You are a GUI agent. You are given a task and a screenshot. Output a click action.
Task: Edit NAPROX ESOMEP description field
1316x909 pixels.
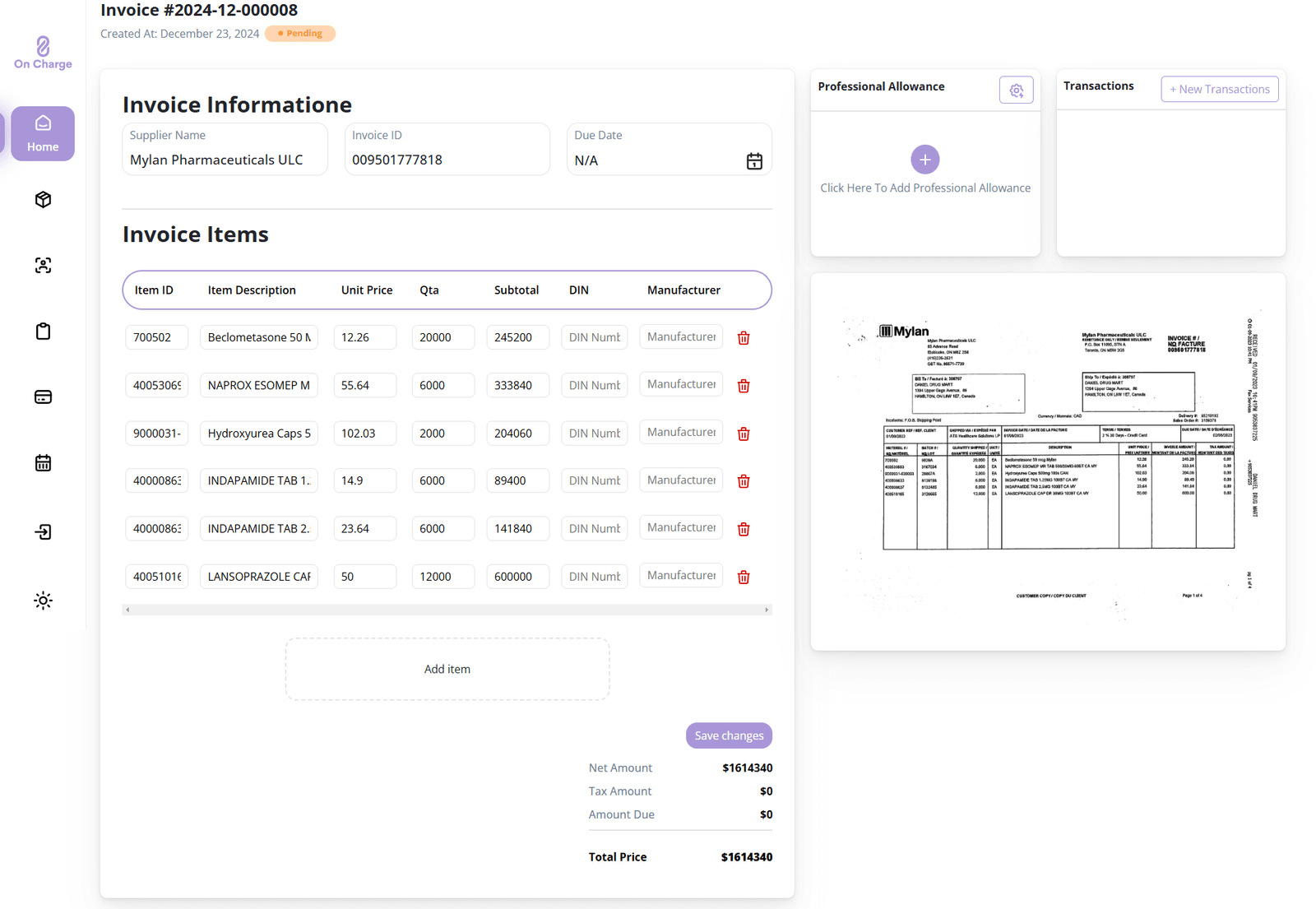coord(259,385)
